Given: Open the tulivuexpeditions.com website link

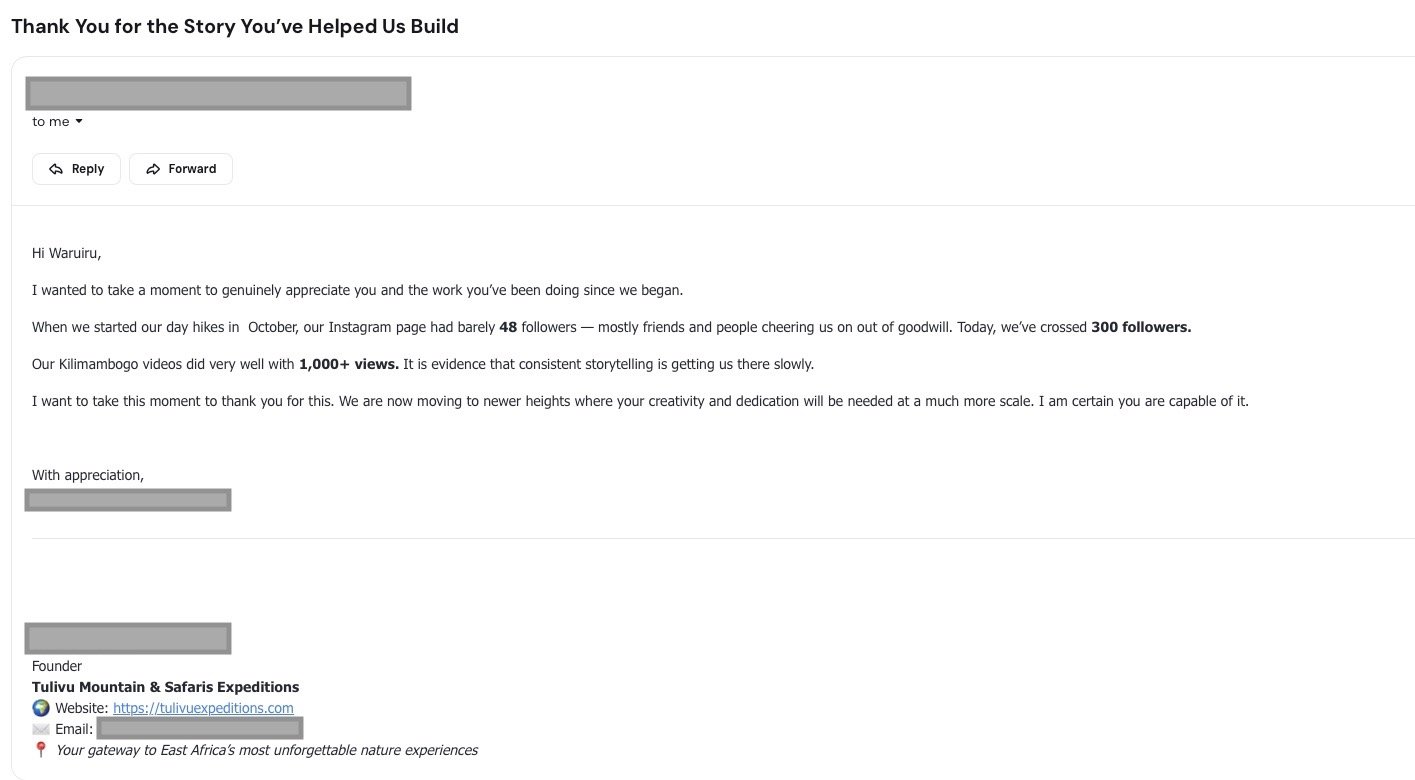Looking at the screenshot, I should [x=203, y=708].
